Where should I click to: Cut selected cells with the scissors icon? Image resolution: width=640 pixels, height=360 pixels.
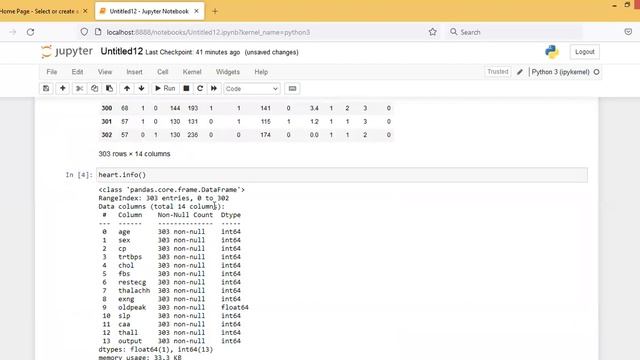click(80, 89)
